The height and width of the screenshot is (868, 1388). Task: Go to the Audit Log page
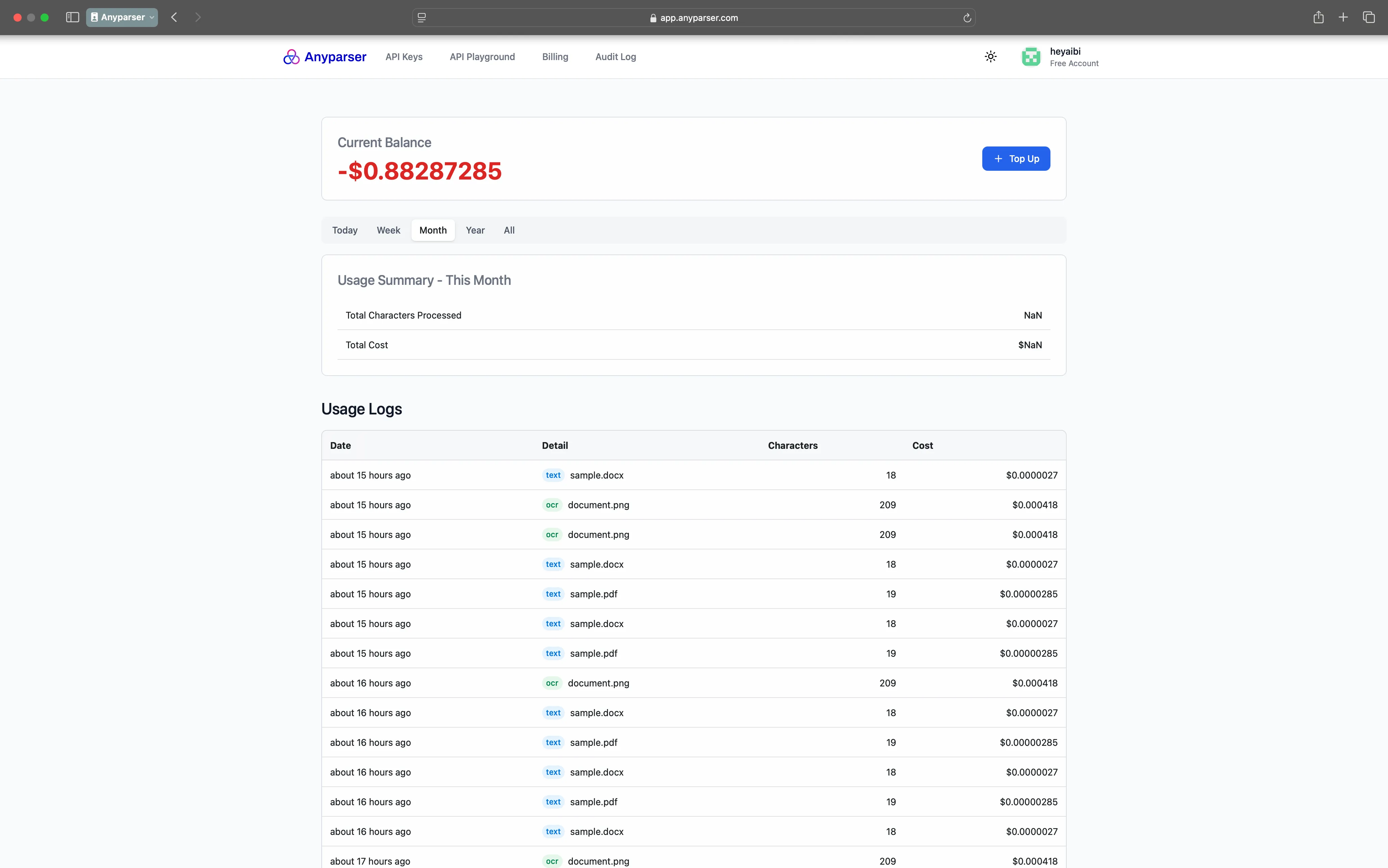(x=615, y=57)
